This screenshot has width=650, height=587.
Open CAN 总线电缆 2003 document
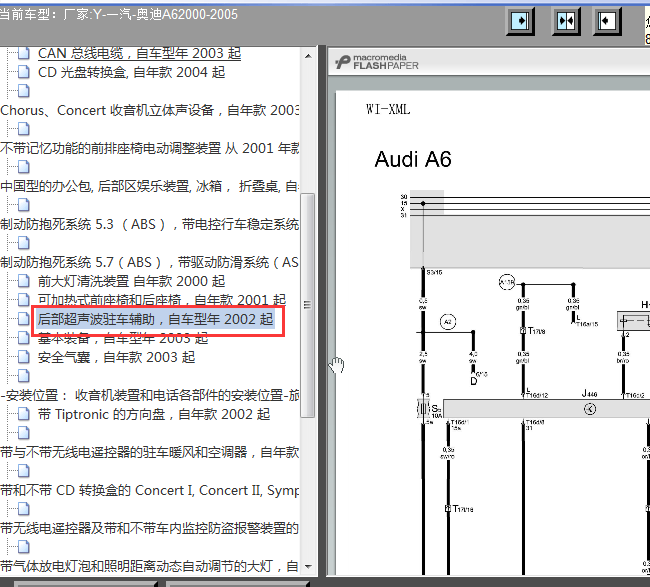tap(139, 53)
